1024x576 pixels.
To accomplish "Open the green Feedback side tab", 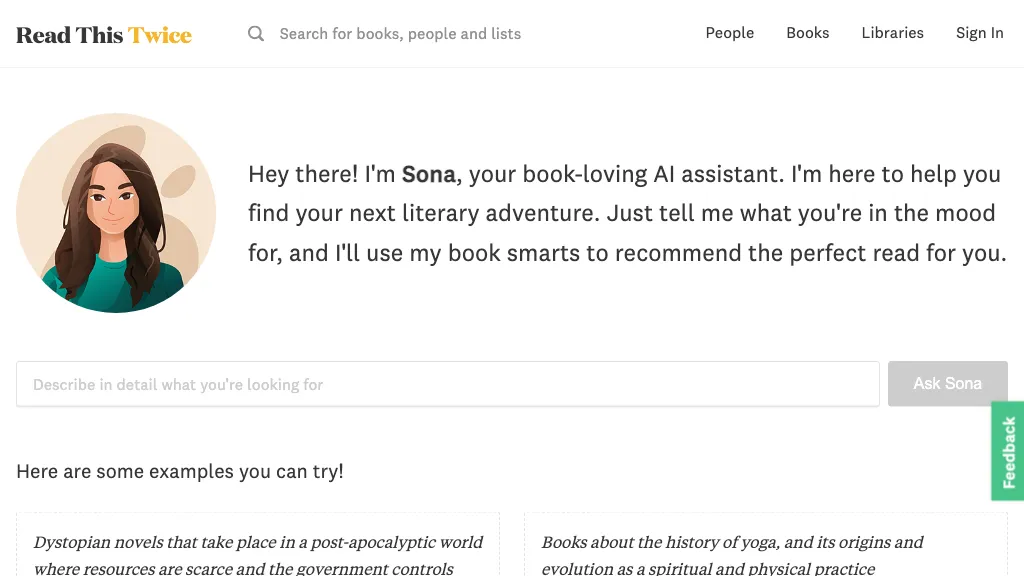I will (x=1008, y=452).
